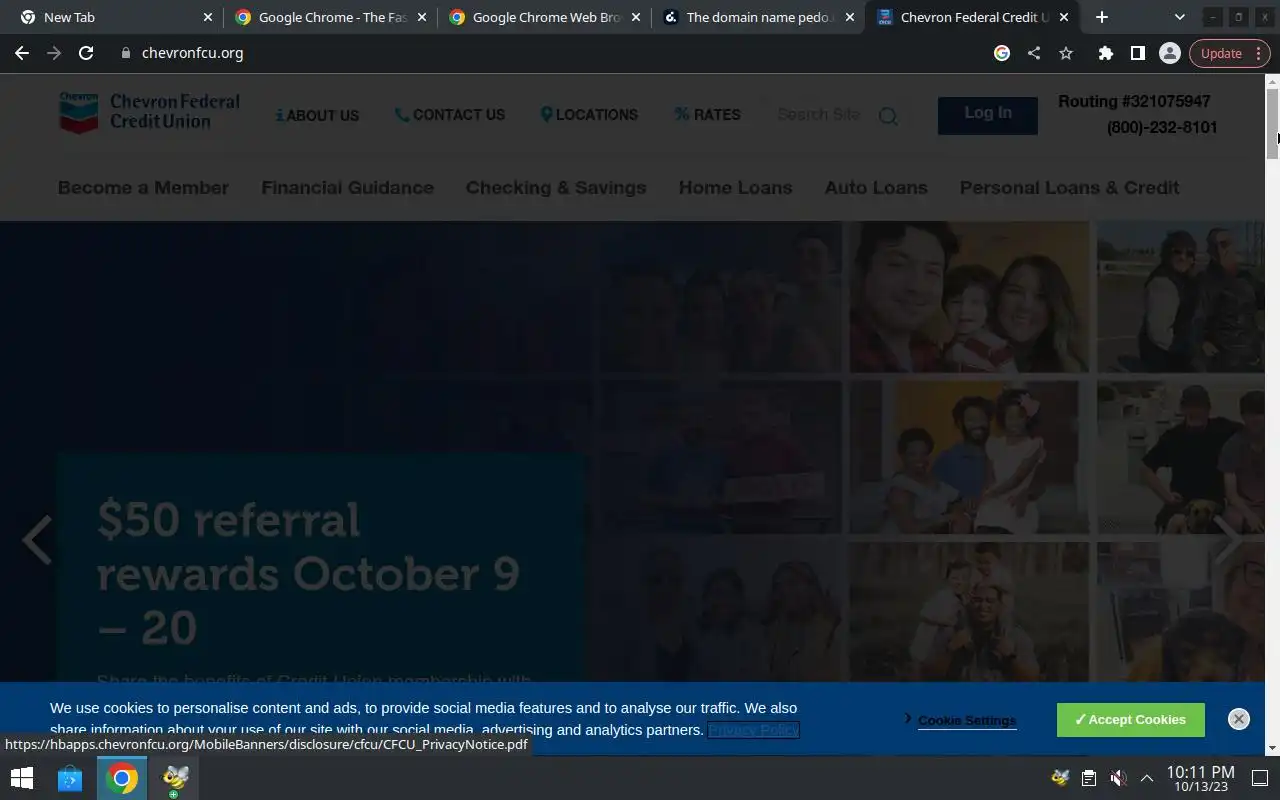
Task: Open the Checking & Savings menu
Action: pos(556,188)
